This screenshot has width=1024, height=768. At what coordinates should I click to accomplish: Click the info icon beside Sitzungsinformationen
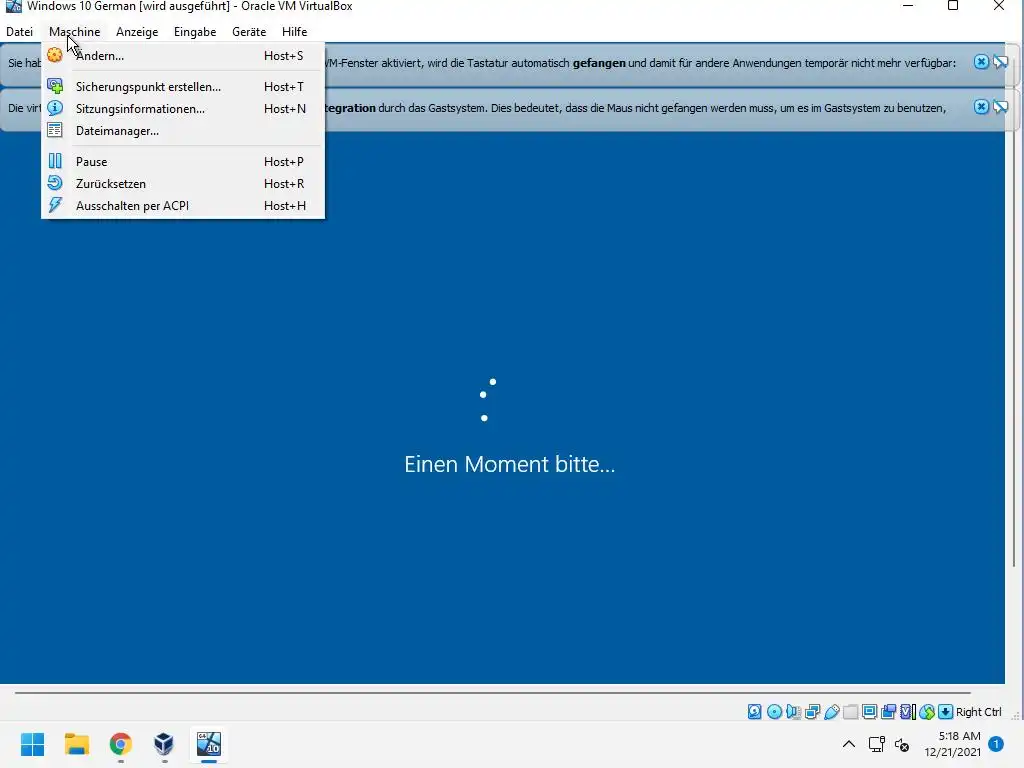click(55, 108)
